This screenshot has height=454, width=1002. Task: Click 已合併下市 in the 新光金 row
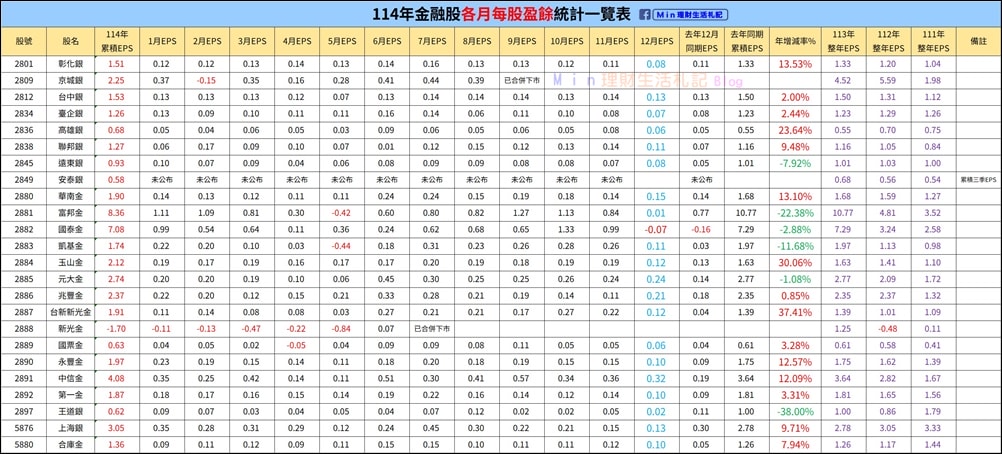(433, 329)
